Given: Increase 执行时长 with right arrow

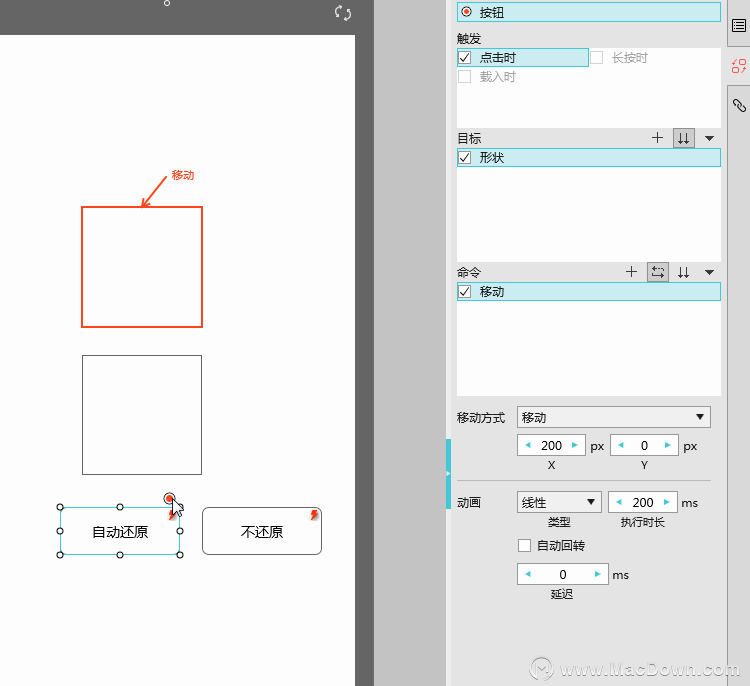Looking at the screenshot, I should (x=666, y=502).
